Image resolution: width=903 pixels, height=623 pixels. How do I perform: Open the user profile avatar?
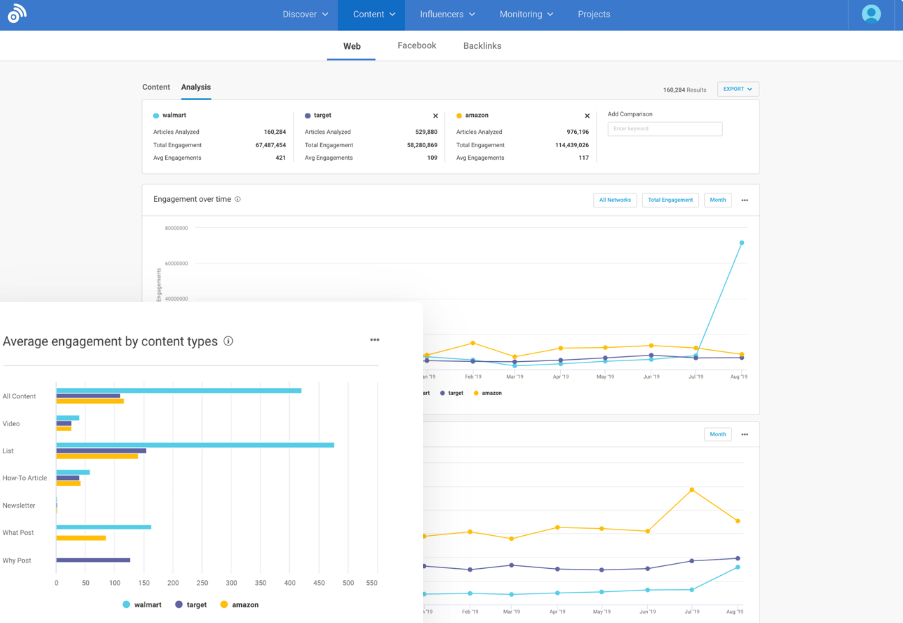pos(871,14)
